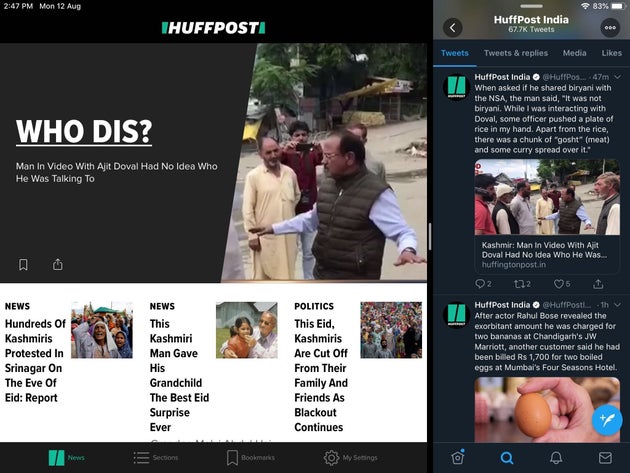630x473 pixels.
Task: Open the grandfather and grandchild thumbnail
Action: [247, 330]
